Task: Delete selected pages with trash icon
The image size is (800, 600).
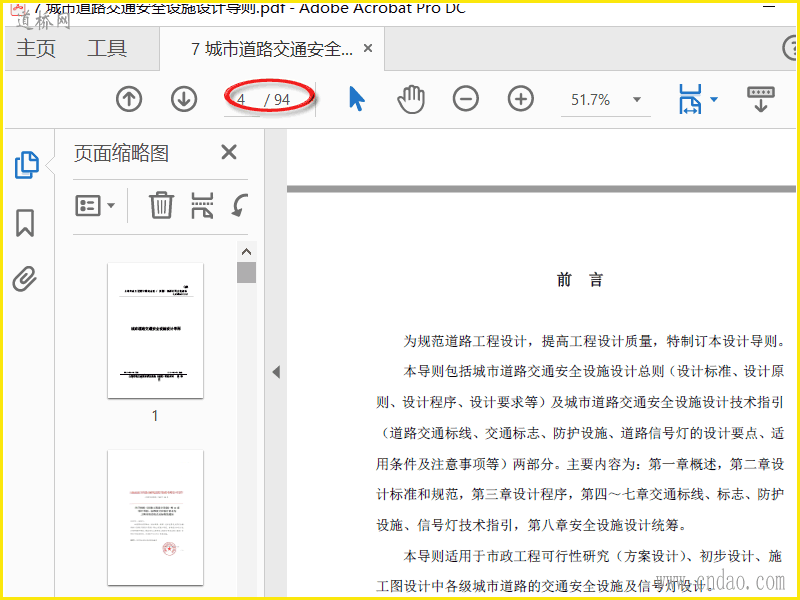Action: pyautogui.click(x=161, y=205)
